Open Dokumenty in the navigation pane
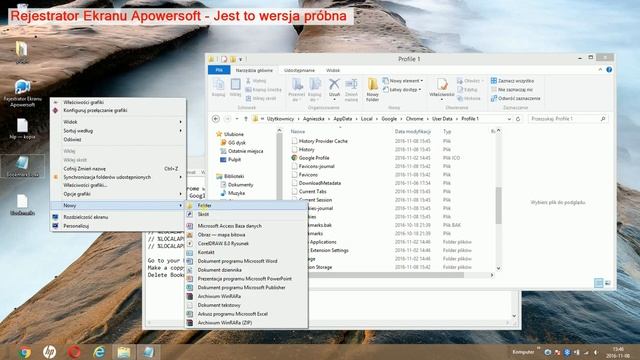The width and height of the screenshot is (640, 360). (x=240, y=184)
